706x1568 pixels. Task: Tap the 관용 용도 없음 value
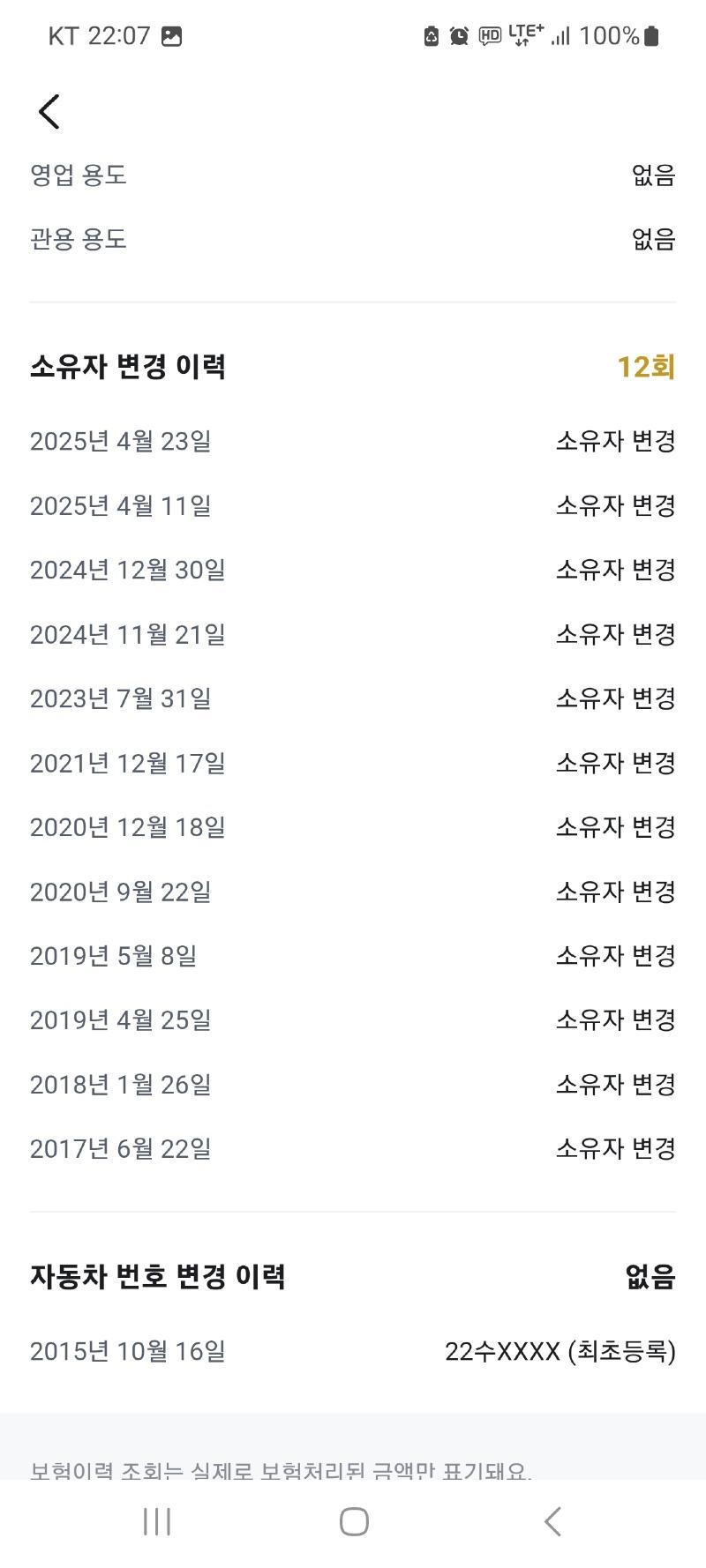pos(654,239)
